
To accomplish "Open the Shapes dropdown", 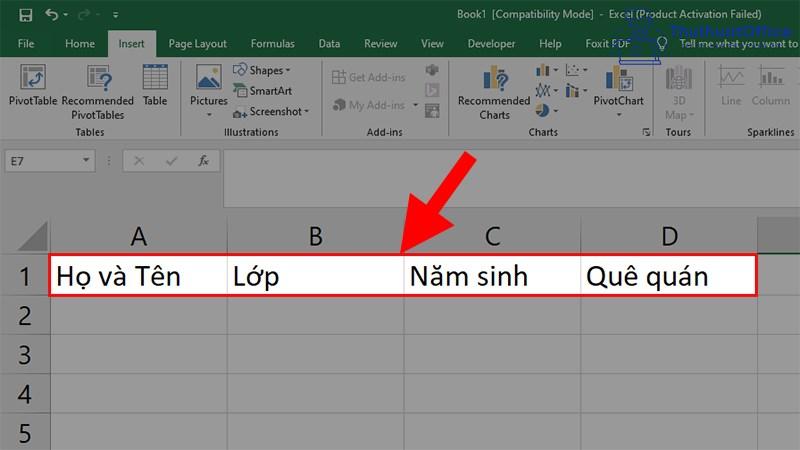I will [x=262, y=70].
